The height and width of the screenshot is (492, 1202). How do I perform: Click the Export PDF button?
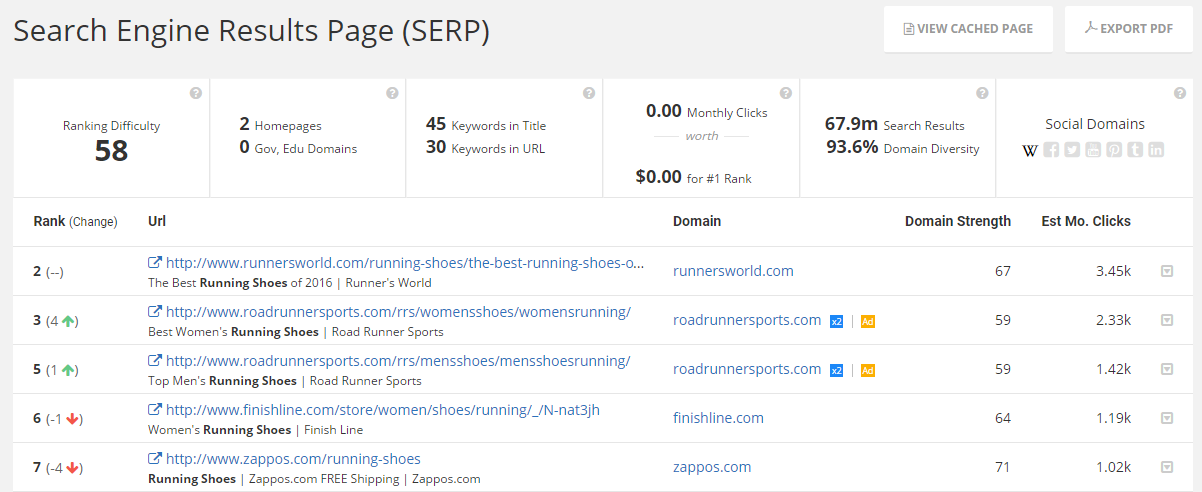(x=1129, y=29)
